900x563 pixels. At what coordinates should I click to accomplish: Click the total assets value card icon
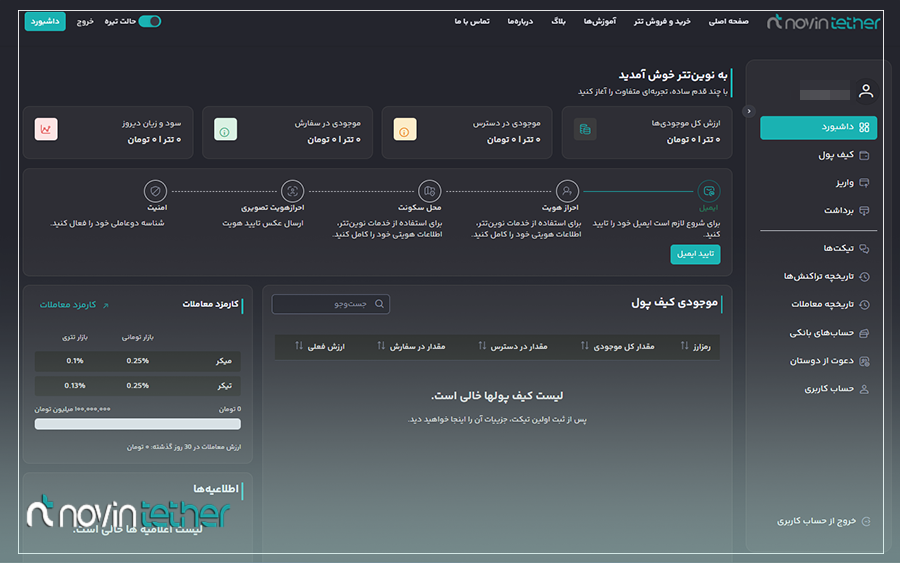(x=585, y=129)
